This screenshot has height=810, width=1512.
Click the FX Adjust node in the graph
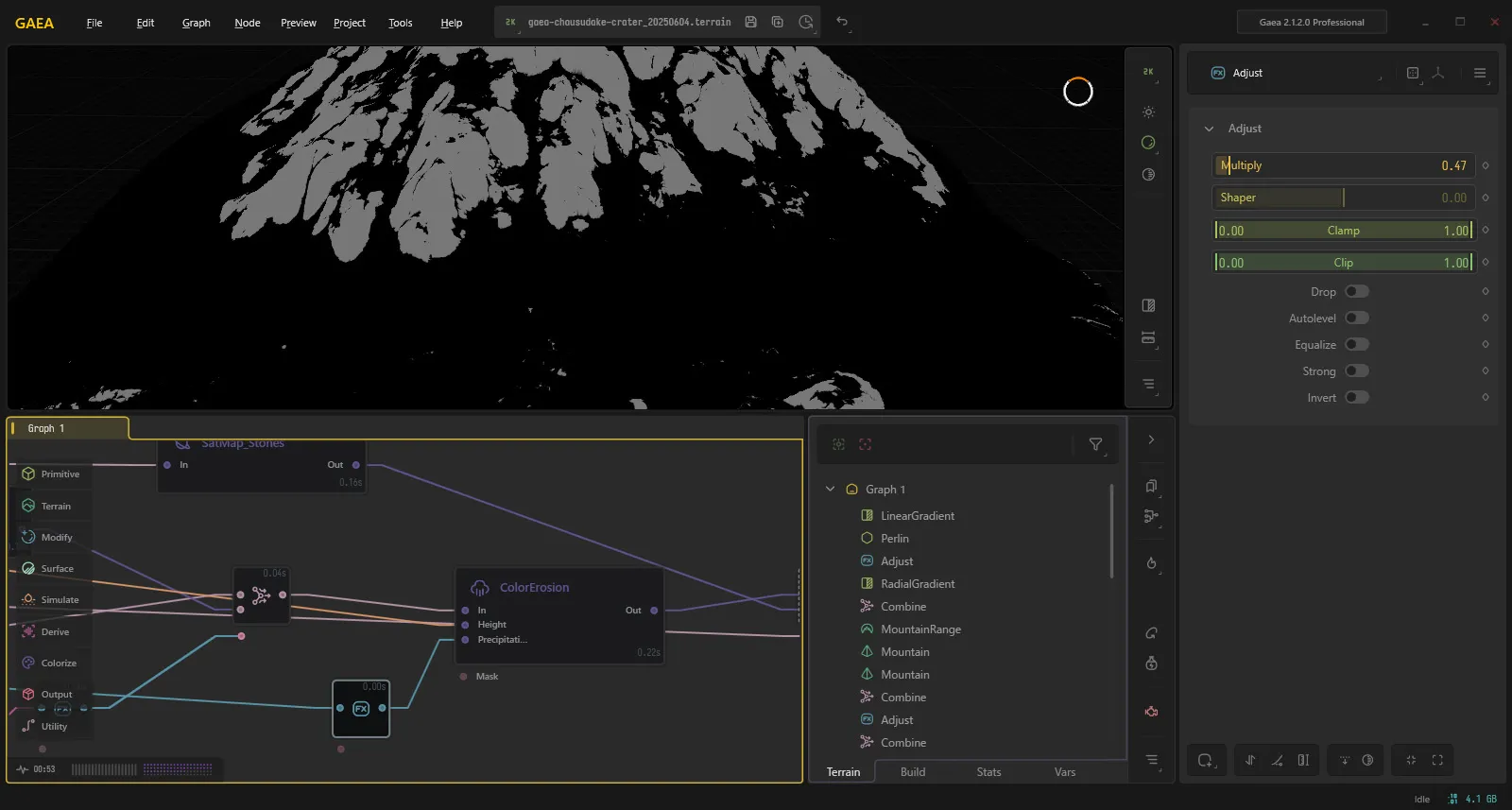click(361, 708)
